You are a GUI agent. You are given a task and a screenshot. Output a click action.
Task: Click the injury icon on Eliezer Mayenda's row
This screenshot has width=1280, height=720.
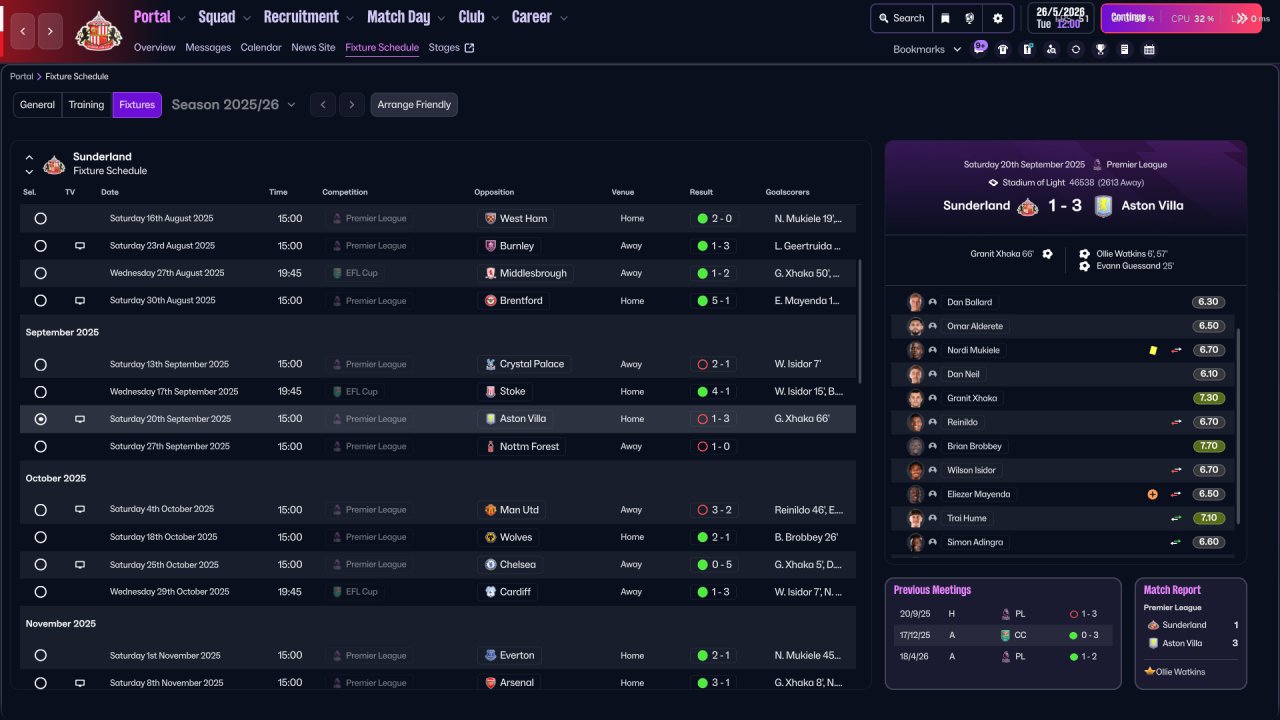tap(1153, 494)
